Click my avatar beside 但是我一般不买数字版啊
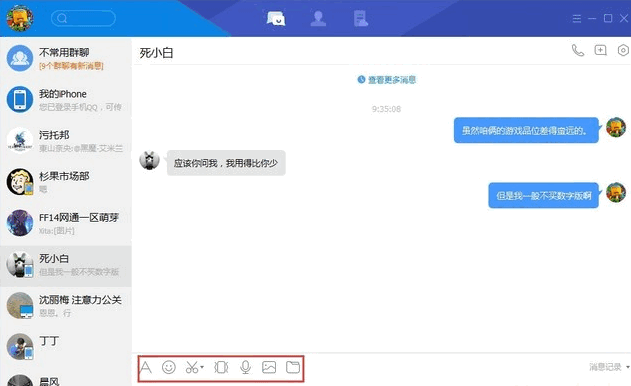 (x=616, y=192)
